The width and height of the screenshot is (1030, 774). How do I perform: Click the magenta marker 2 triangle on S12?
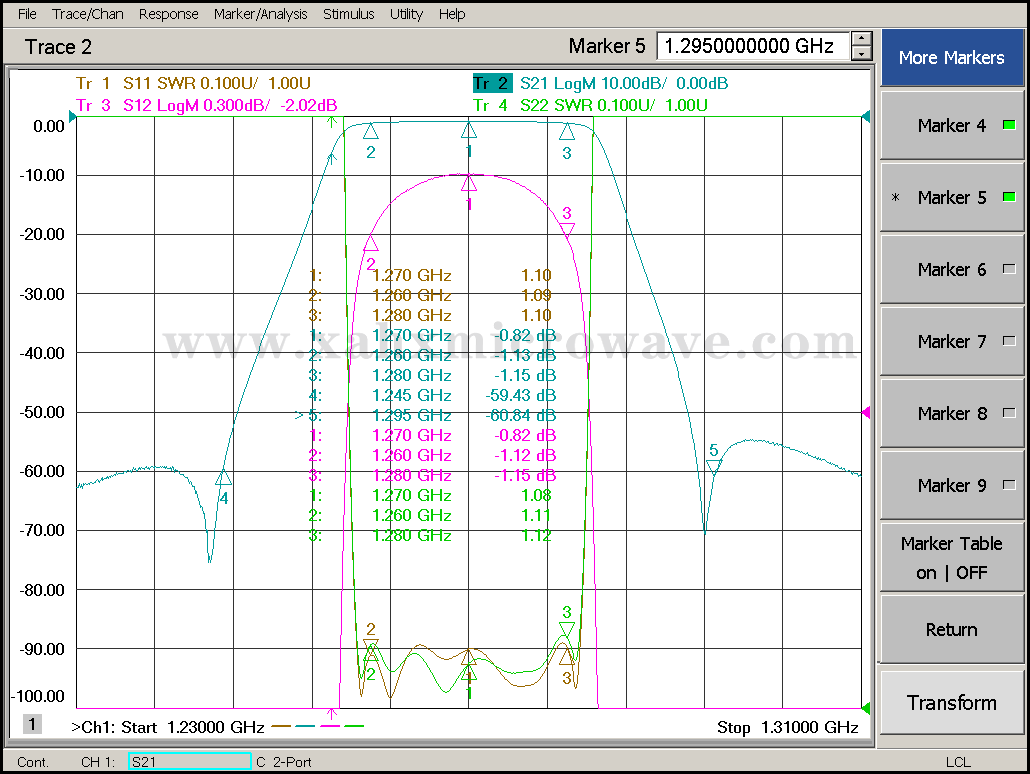[370, 244]
